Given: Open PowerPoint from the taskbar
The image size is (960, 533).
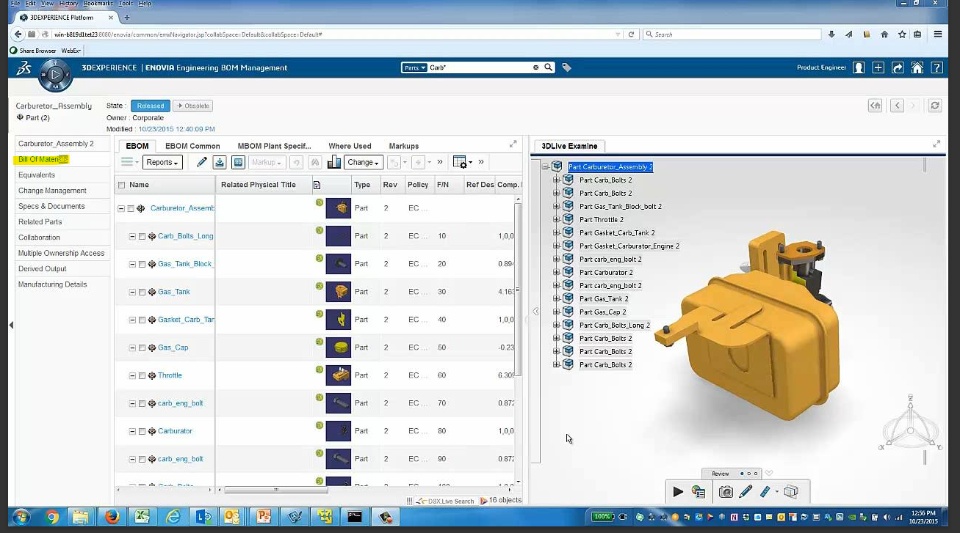Looking at the screenshot, I should (x=264, y=517).
